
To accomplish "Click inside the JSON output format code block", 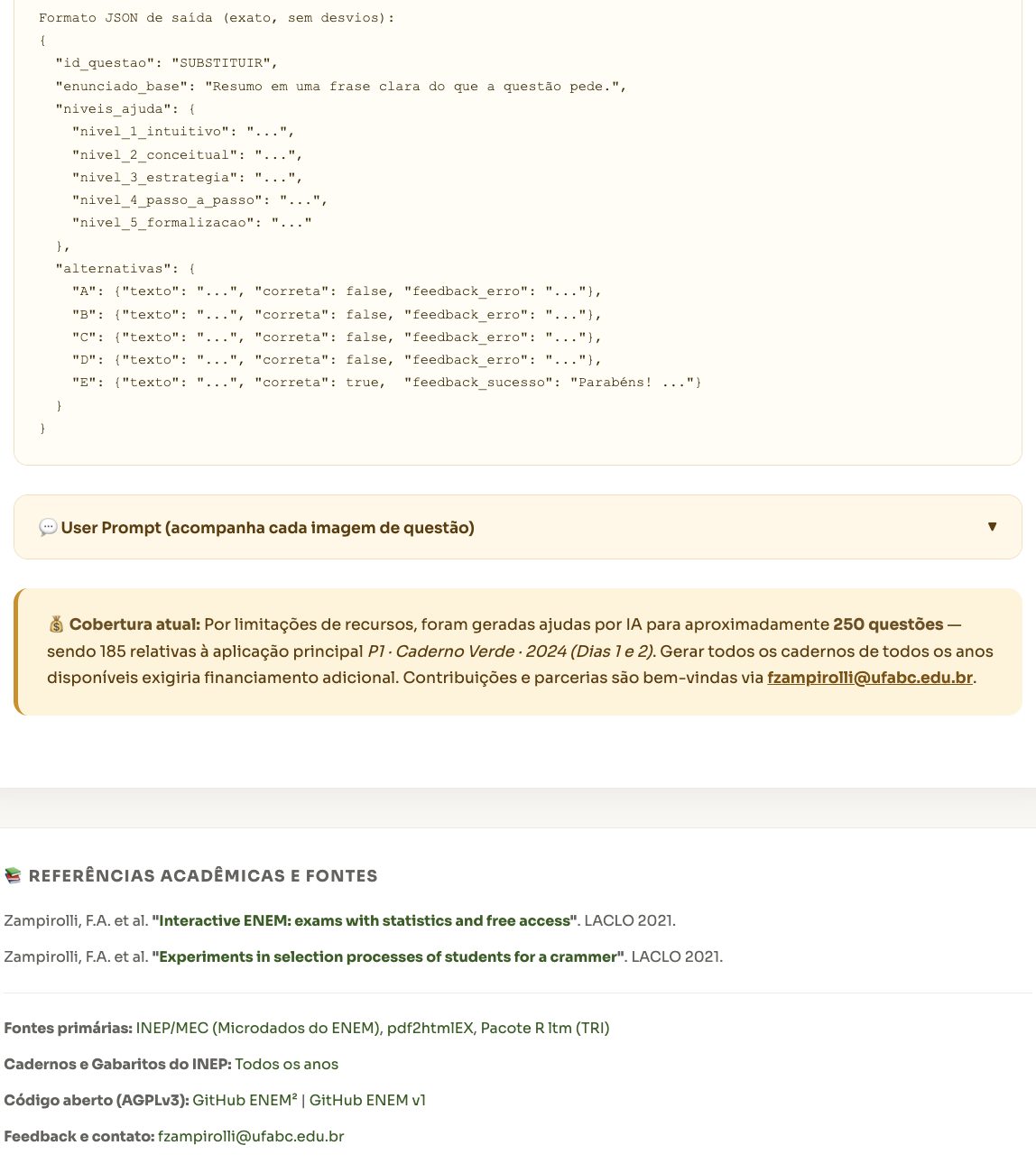I will pos(518,226).
